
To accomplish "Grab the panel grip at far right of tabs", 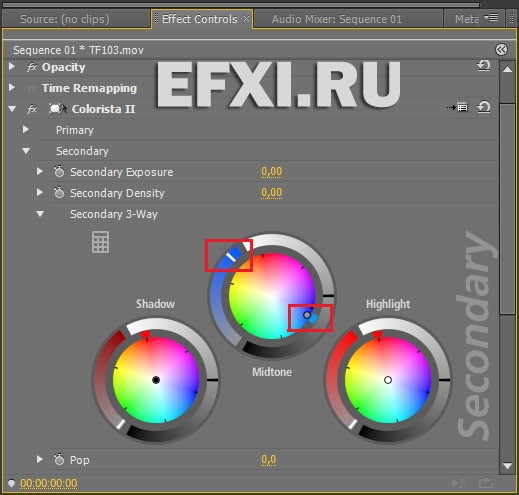I will pos(511,19).
